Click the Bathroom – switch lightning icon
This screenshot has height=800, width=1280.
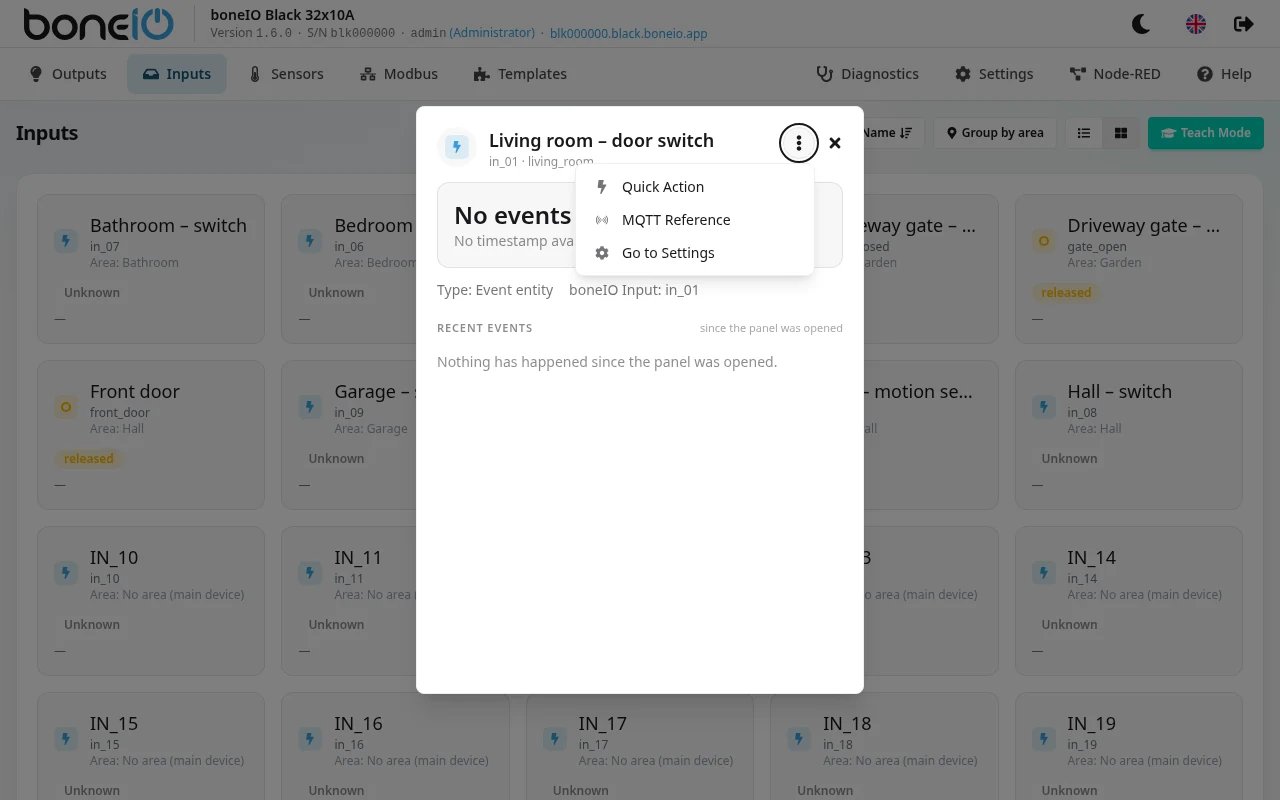point(66,241)
